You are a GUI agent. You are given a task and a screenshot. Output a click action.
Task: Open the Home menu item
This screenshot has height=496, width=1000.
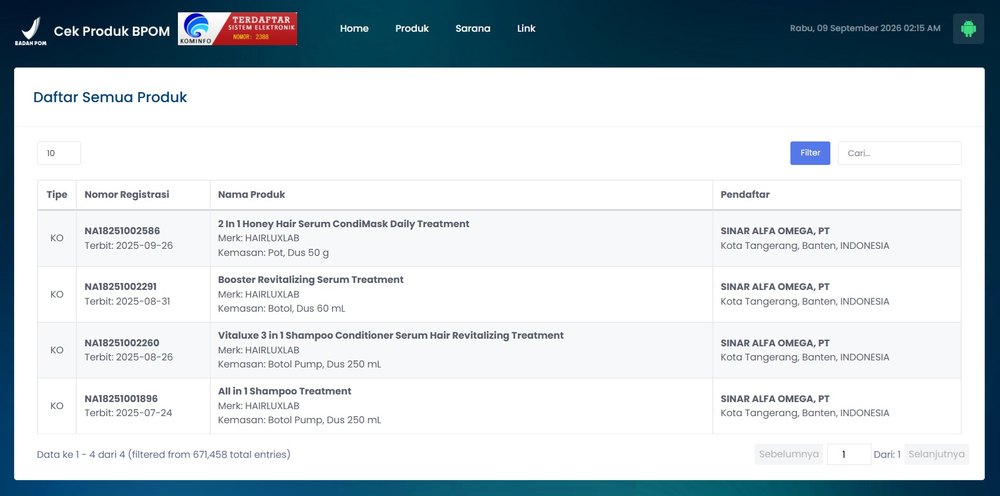pyautogui.click(x=354, y=29)
